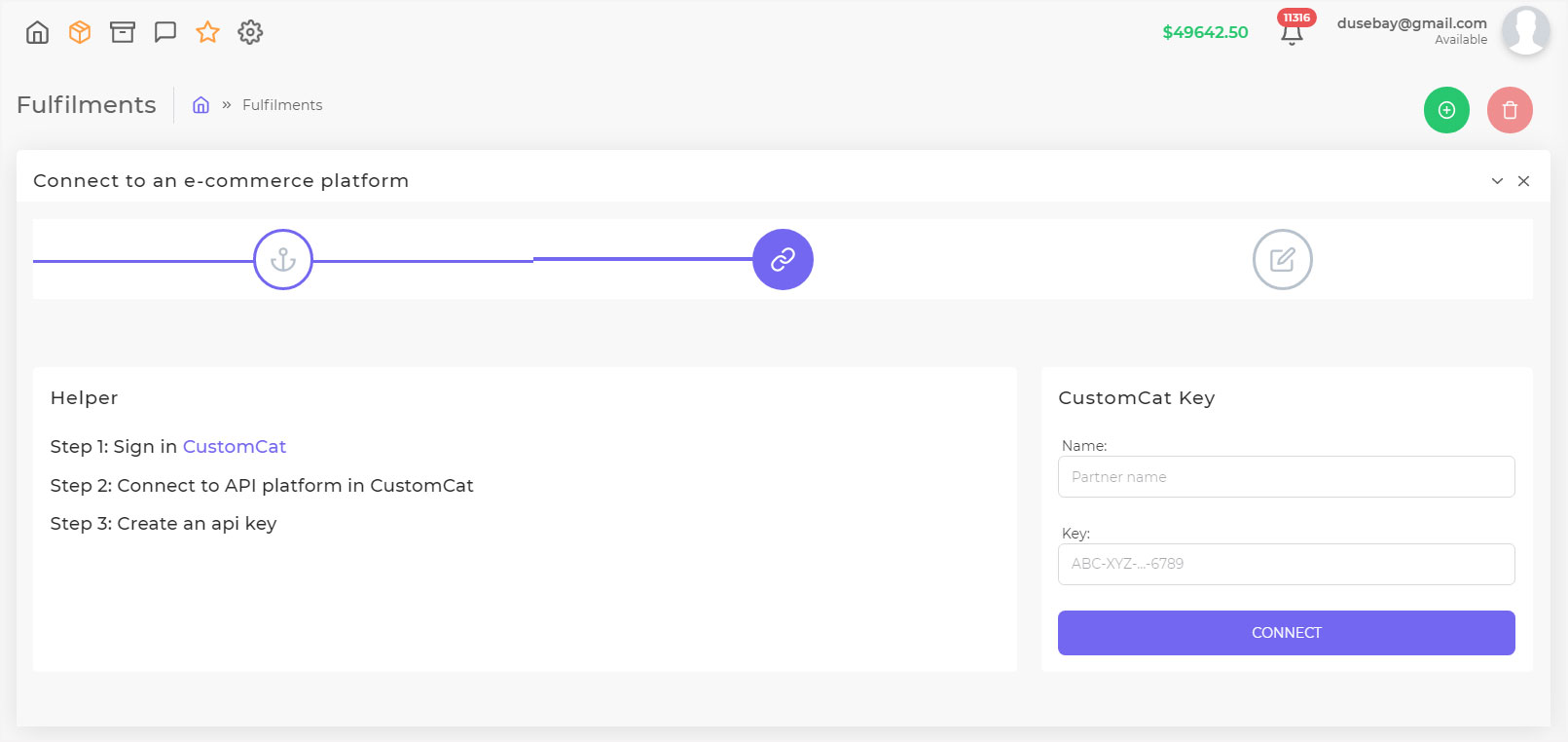The image size is (1568, 742).
Task: Click the Helper heading
Action: click(x=84, y=397)
